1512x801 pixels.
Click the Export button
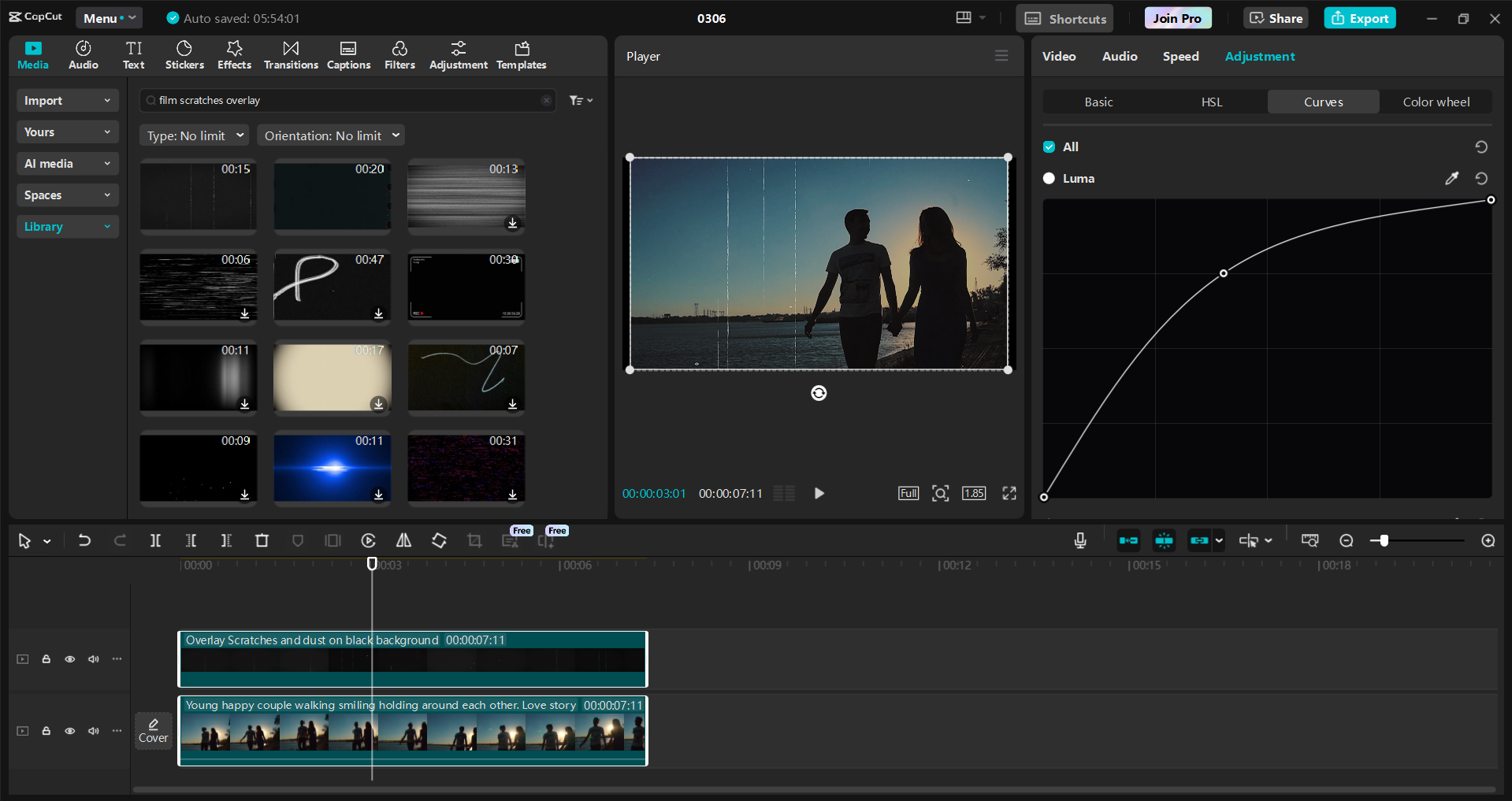[1359, 18]
